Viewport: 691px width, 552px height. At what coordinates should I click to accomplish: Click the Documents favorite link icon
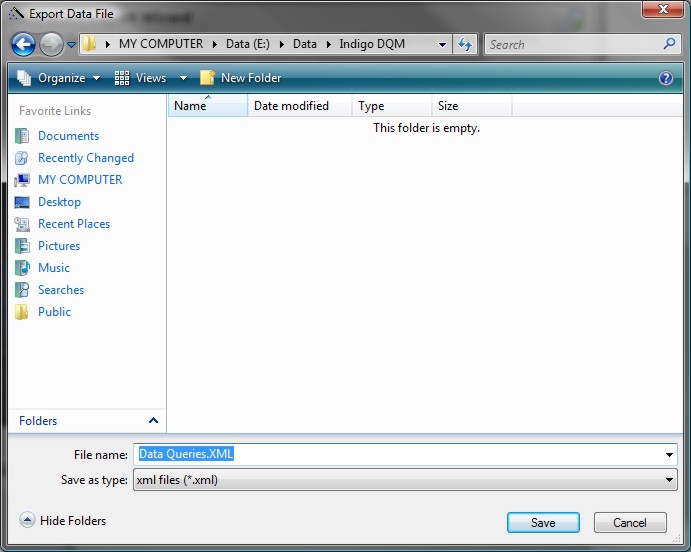pyautogui.click(x=22, y=136)
